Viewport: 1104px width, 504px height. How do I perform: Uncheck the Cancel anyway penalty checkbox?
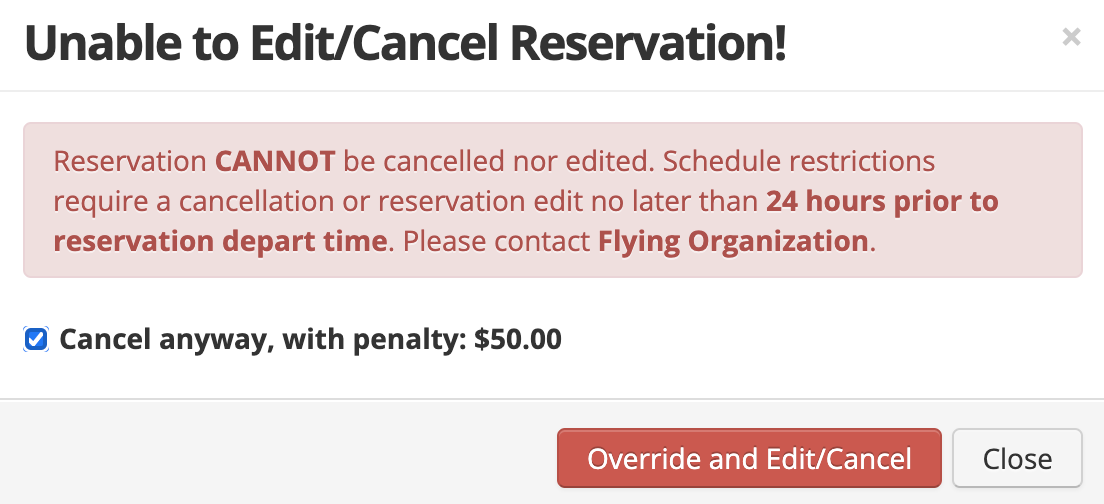coord(36,339)
